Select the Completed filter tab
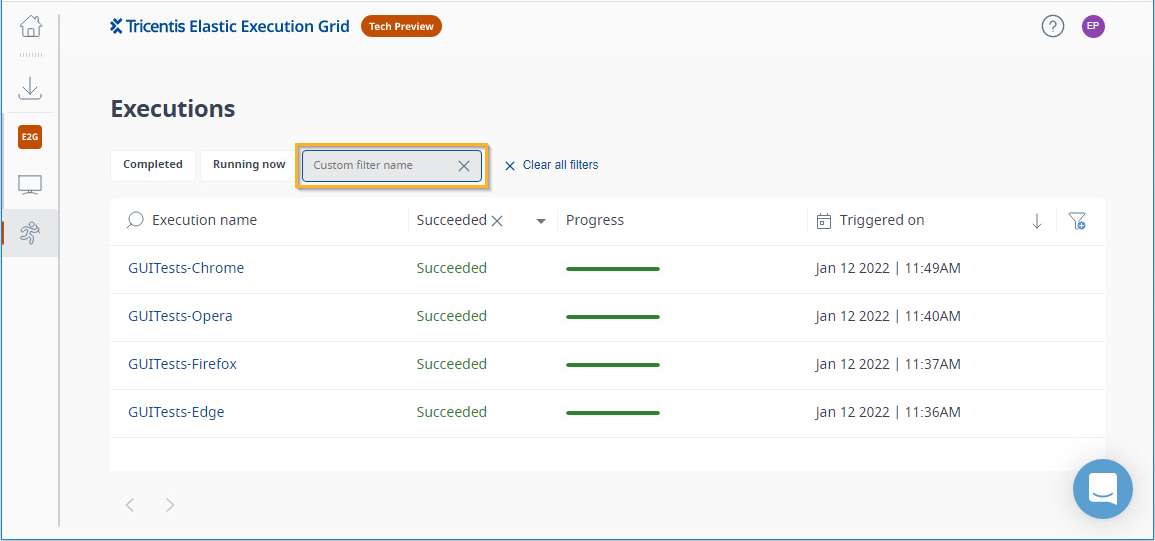Screen dimensions: 1155x541 (x=152, y=165)
